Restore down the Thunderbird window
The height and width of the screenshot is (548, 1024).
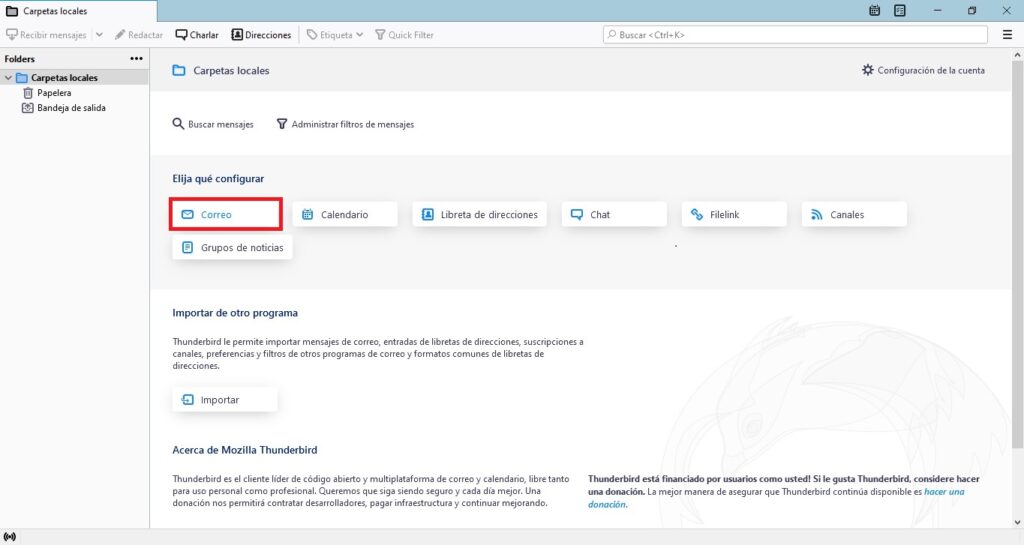(x=972, y=10)
